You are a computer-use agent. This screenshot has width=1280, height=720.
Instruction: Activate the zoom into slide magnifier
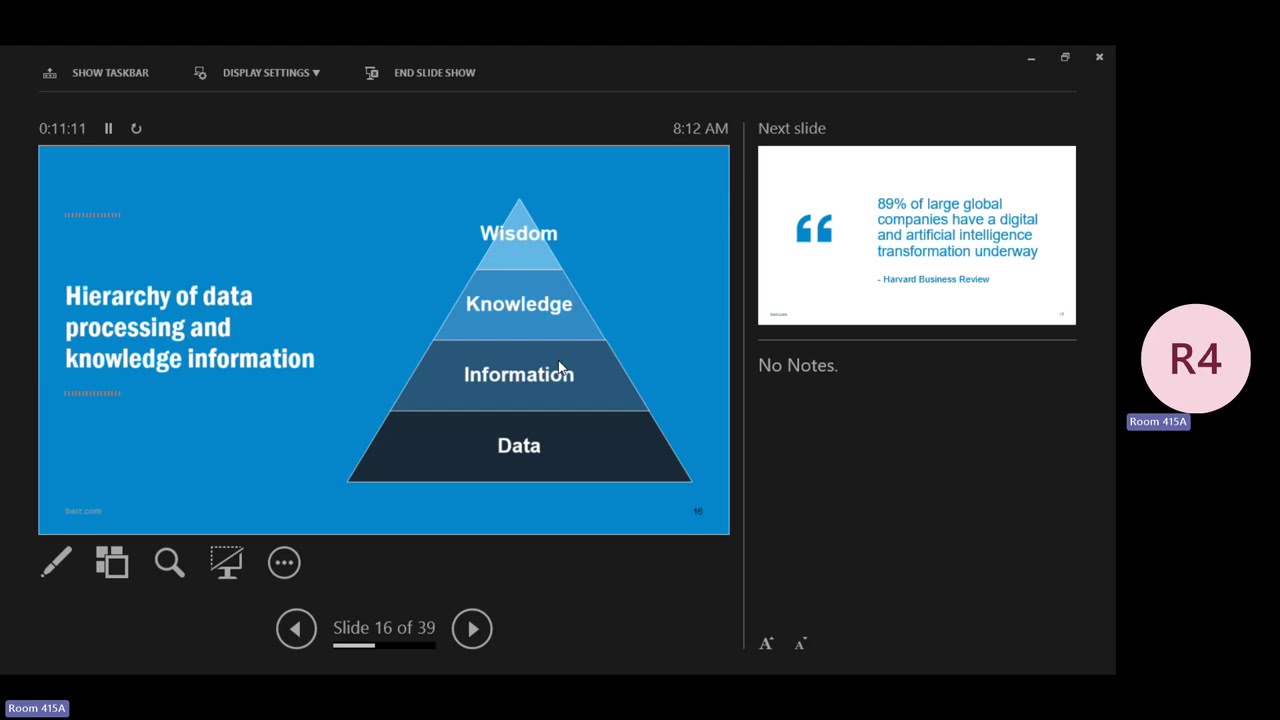tap(169, 562)
